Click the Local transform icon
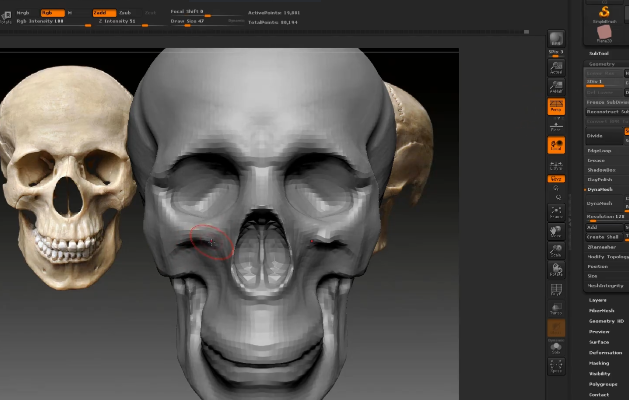Image resolution: width=629 pixels, height=400 pixels. [556, 146]
